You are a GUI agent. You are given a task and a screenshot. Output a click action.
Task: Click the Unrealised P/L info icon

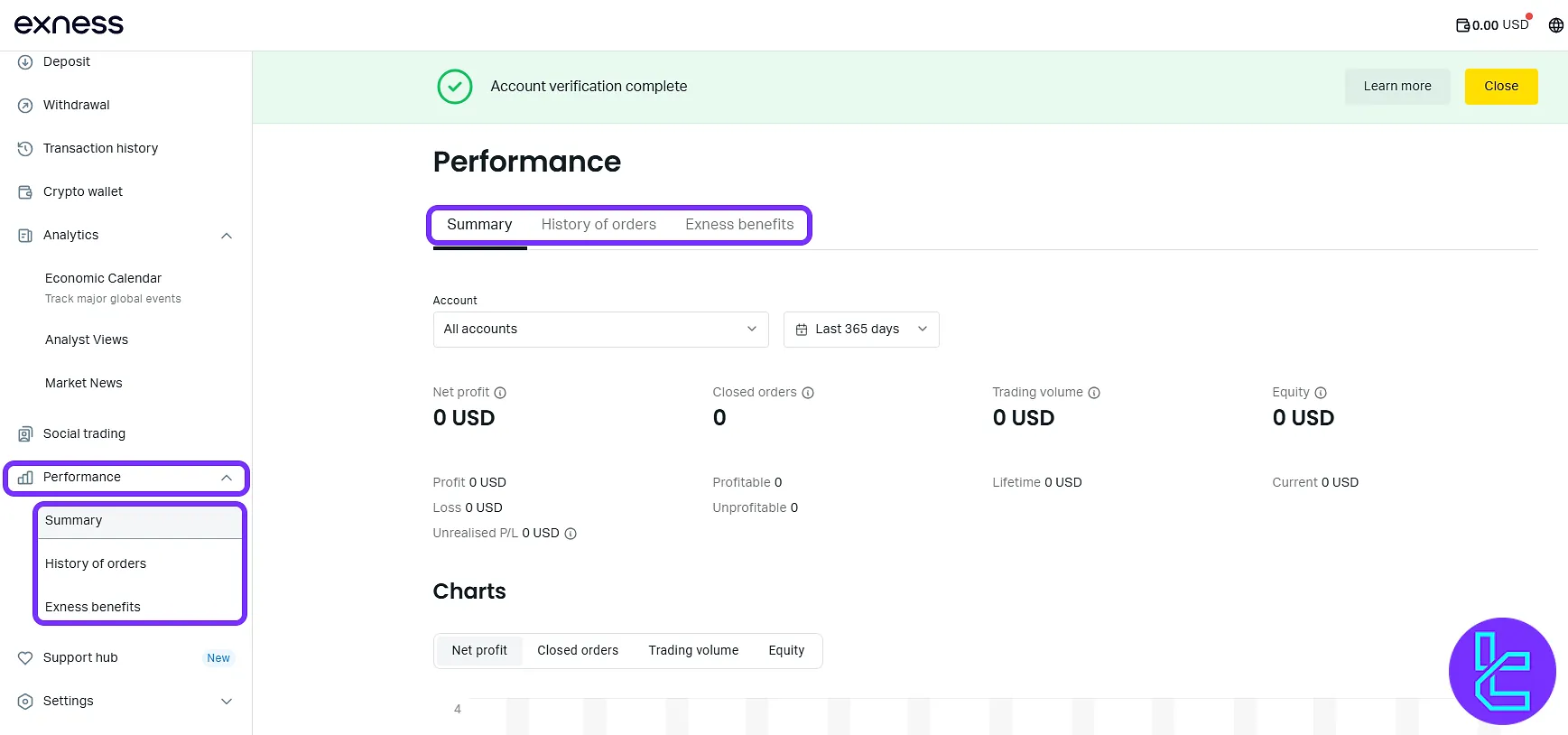coord(571,534)
